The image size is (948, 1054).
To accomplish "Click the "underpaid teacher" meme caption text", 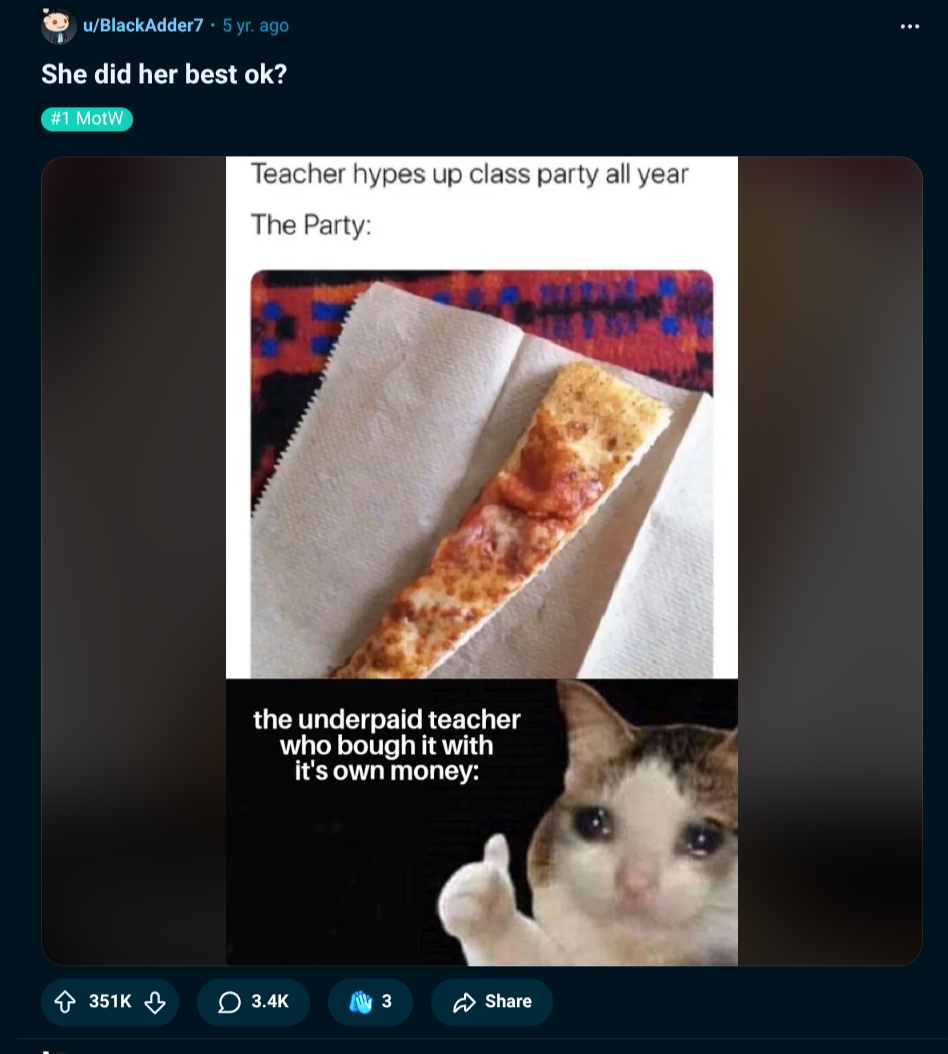I will pyautogui.click(x=387, y=746).
